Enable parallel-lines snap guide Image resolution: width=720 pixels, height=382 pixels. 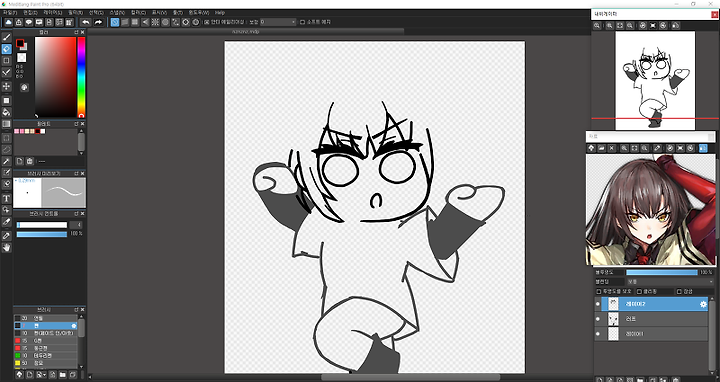[x=125, y=22]
